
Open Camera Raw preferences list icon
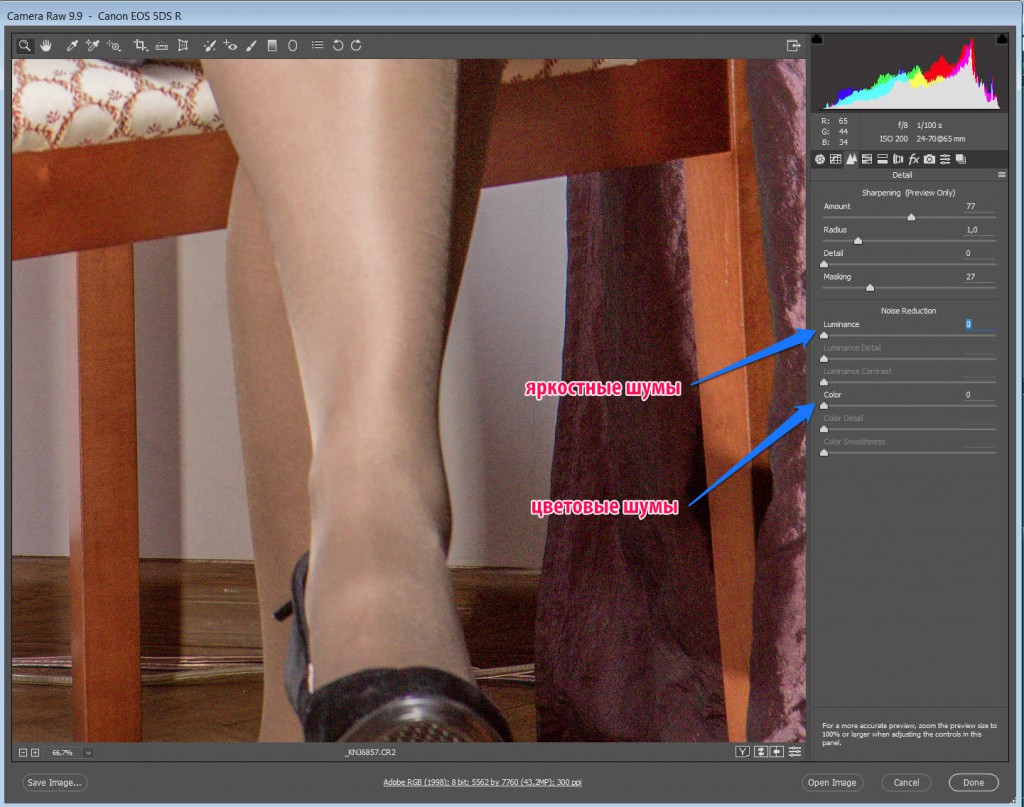pos(317,45)
